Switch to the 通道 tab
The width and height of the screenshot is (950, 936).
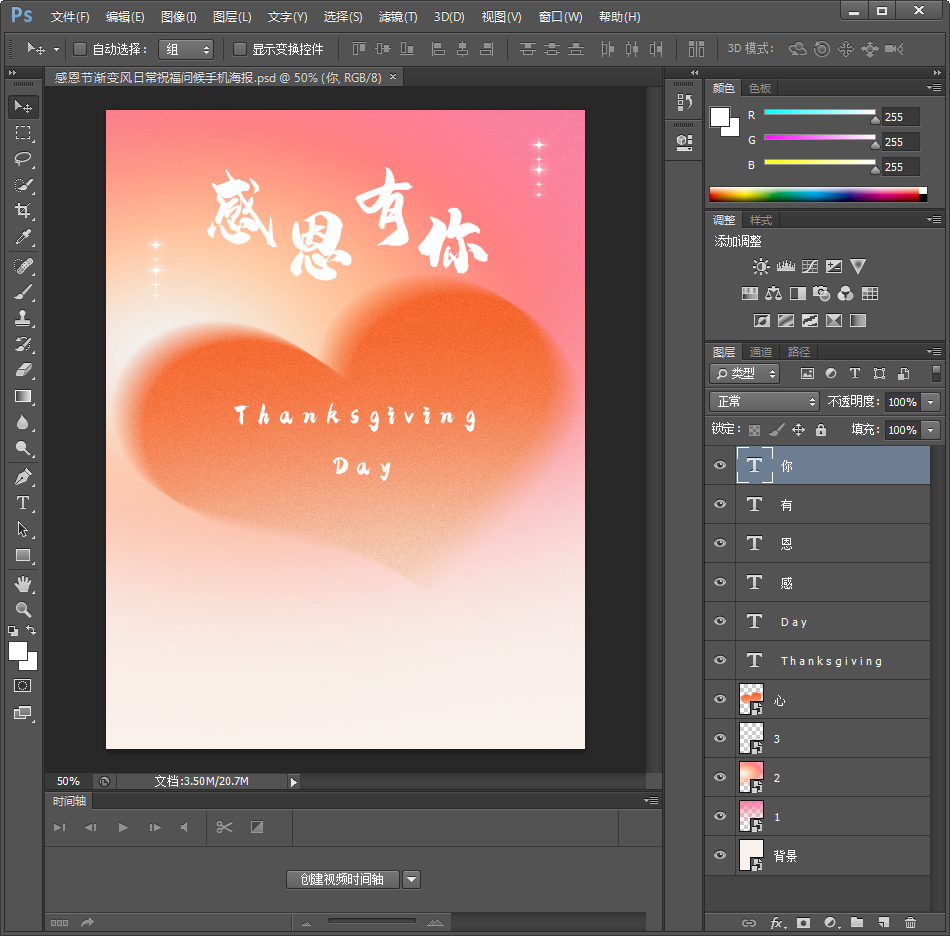[x=761, y=352]
